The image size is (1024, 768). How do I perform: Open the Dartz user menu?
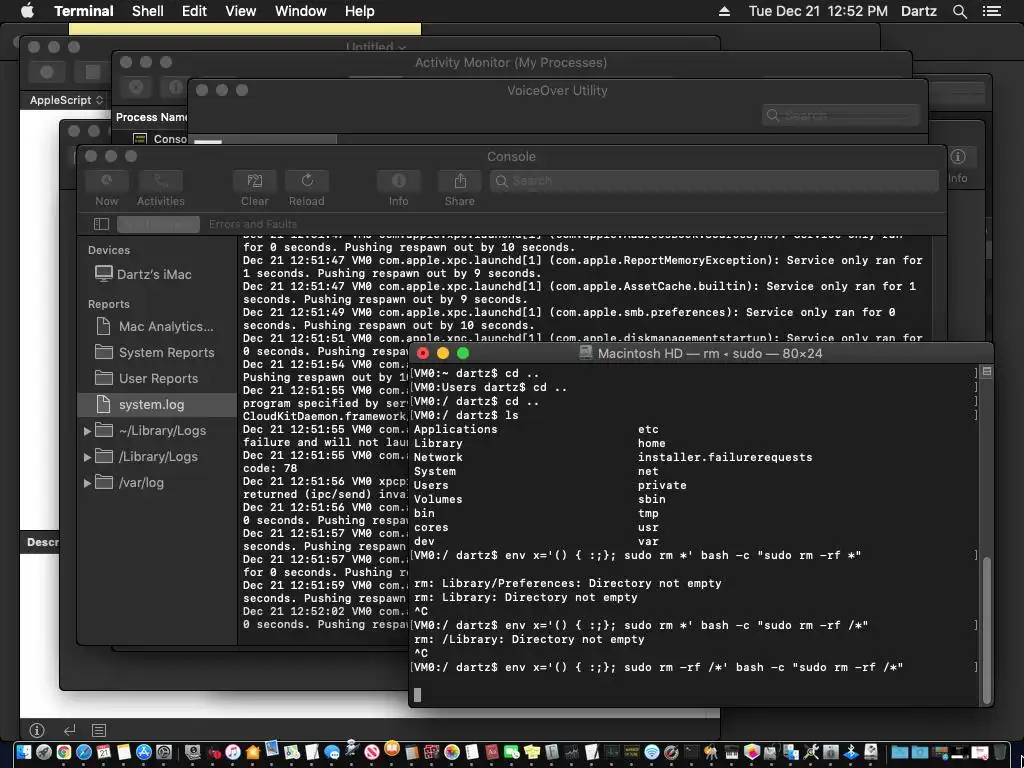(x=918, y=11)
